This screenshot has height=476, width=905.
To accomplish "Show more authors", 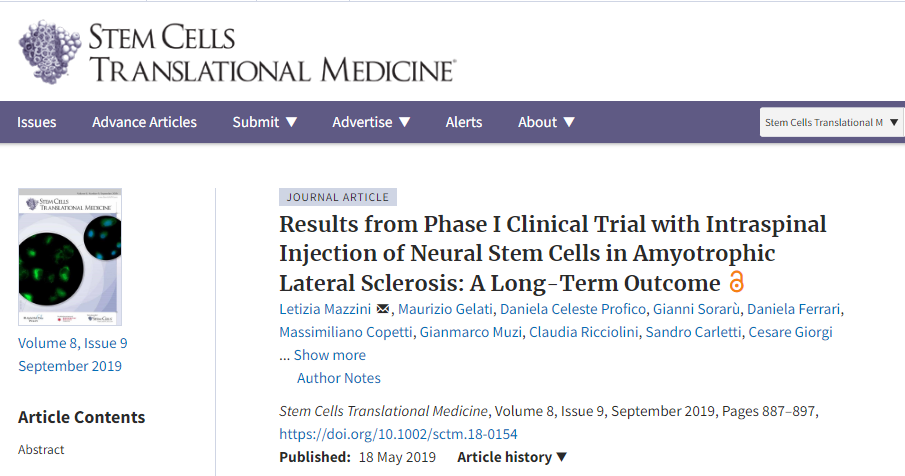I will [x=329, y=355].
